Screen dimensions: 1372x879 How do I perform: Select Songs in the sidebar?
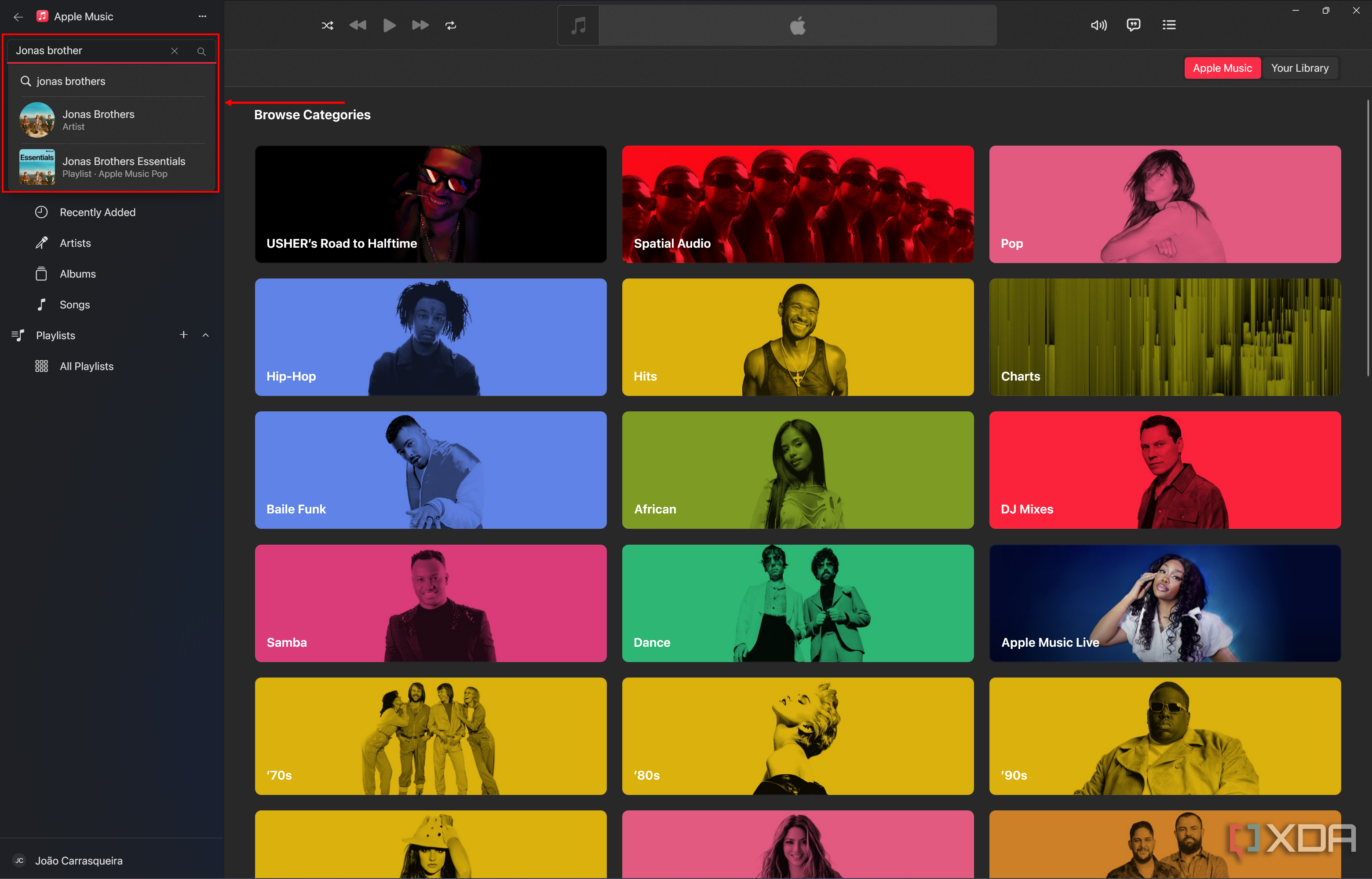(x=74, y=304)
